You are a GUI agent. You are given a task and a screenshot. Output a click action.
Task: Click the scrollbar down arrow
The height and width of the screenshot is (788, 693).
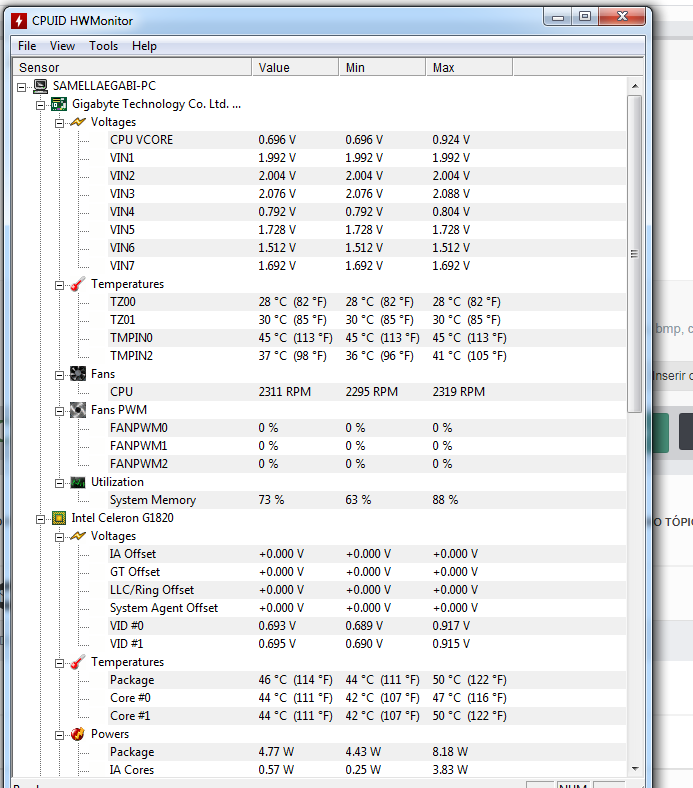coord(635,768)
